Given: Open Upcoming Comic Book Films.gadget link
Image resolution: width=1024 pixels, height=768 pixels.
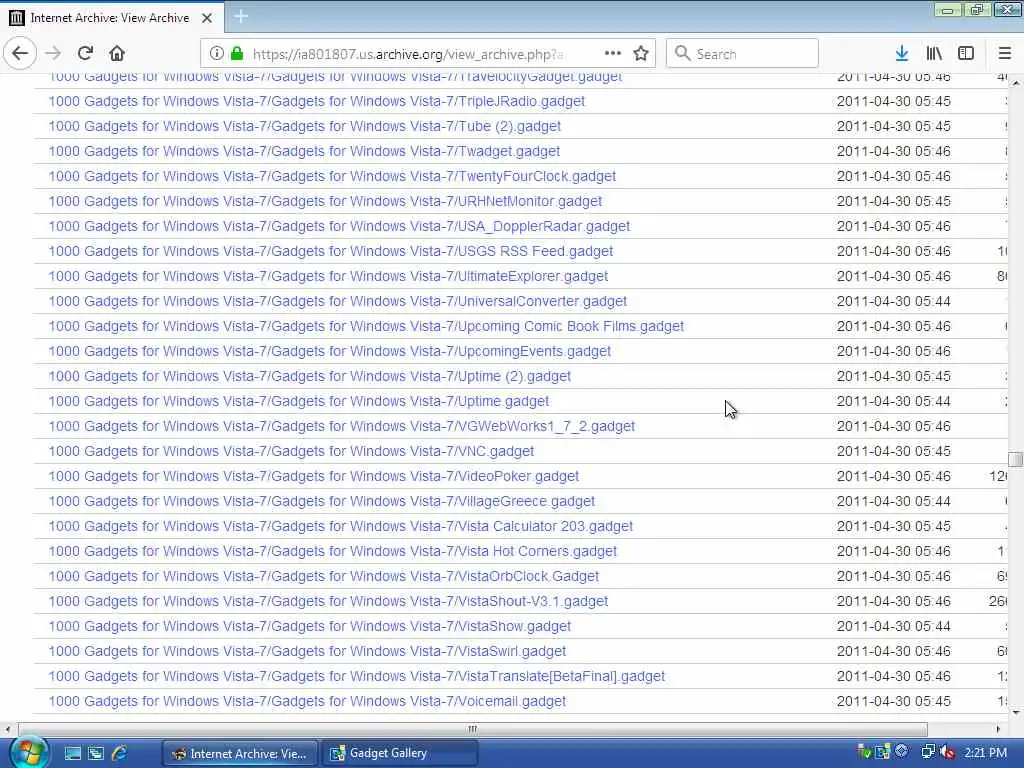Looking at the screenshot, I should tap(366, 326).
